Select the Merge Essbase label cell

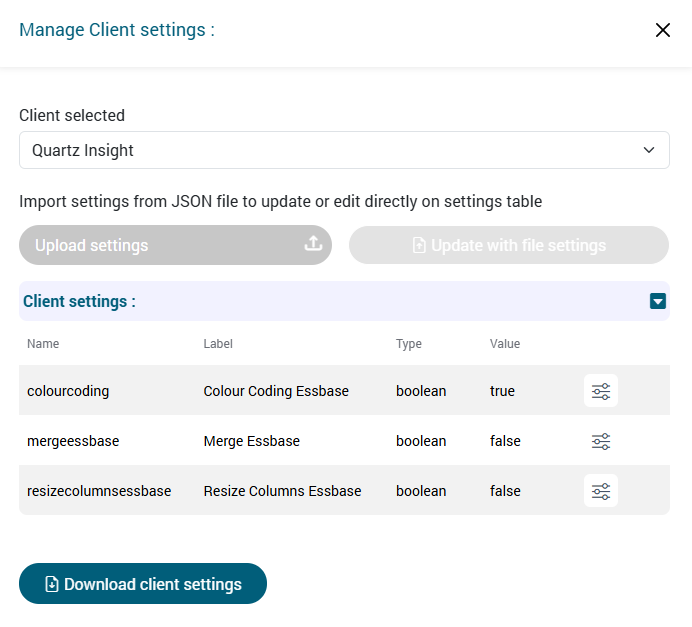coord(251,441)
